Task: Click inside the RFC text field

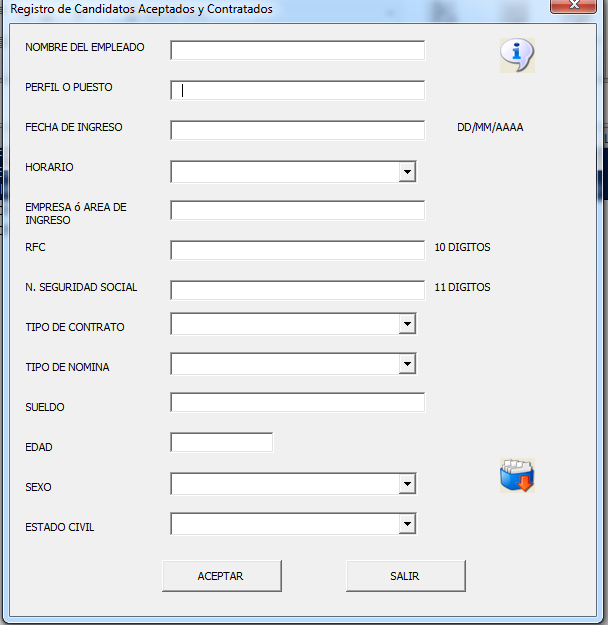Action: pos(297,250)
